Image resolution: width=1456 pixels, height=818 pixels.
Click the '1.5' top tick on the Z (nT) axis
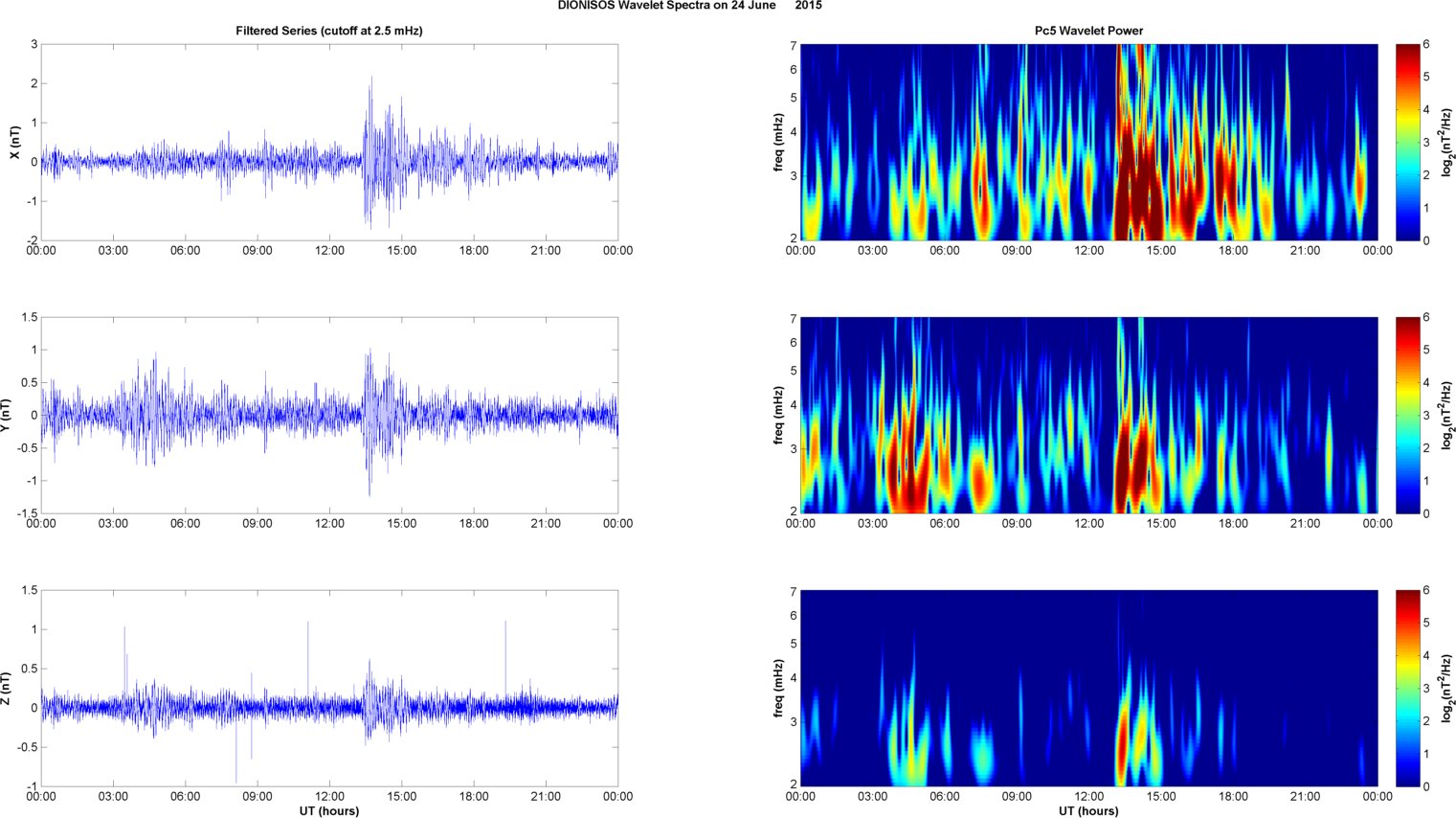pos(30,591)
